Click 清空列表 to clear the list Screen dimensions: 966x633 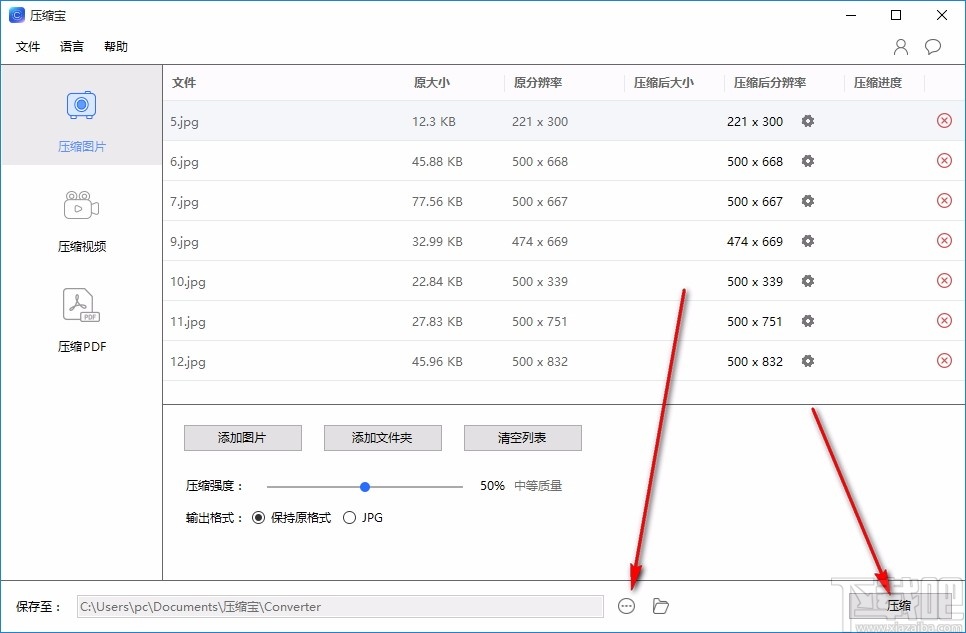tap(522, 438)
